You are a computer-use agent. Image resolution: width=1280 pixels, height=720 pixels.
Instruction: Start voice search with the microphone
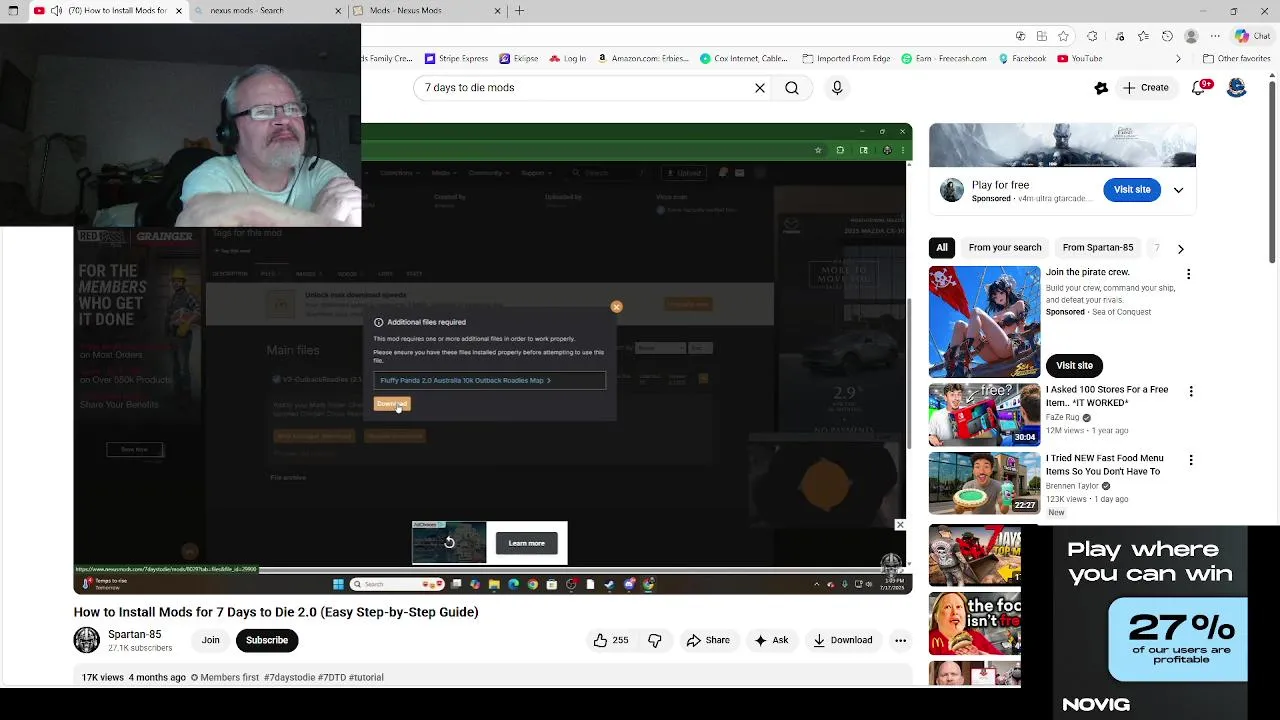tap(837, 88)
